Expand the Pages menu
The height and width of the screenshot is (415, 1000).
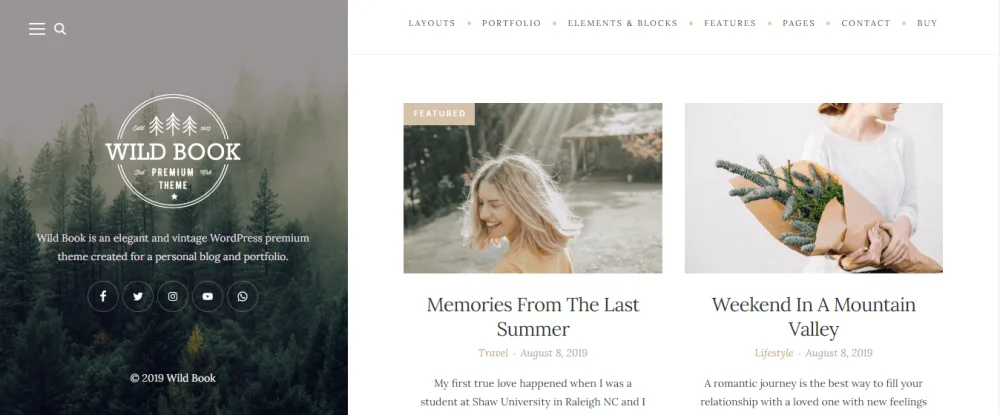798,23
